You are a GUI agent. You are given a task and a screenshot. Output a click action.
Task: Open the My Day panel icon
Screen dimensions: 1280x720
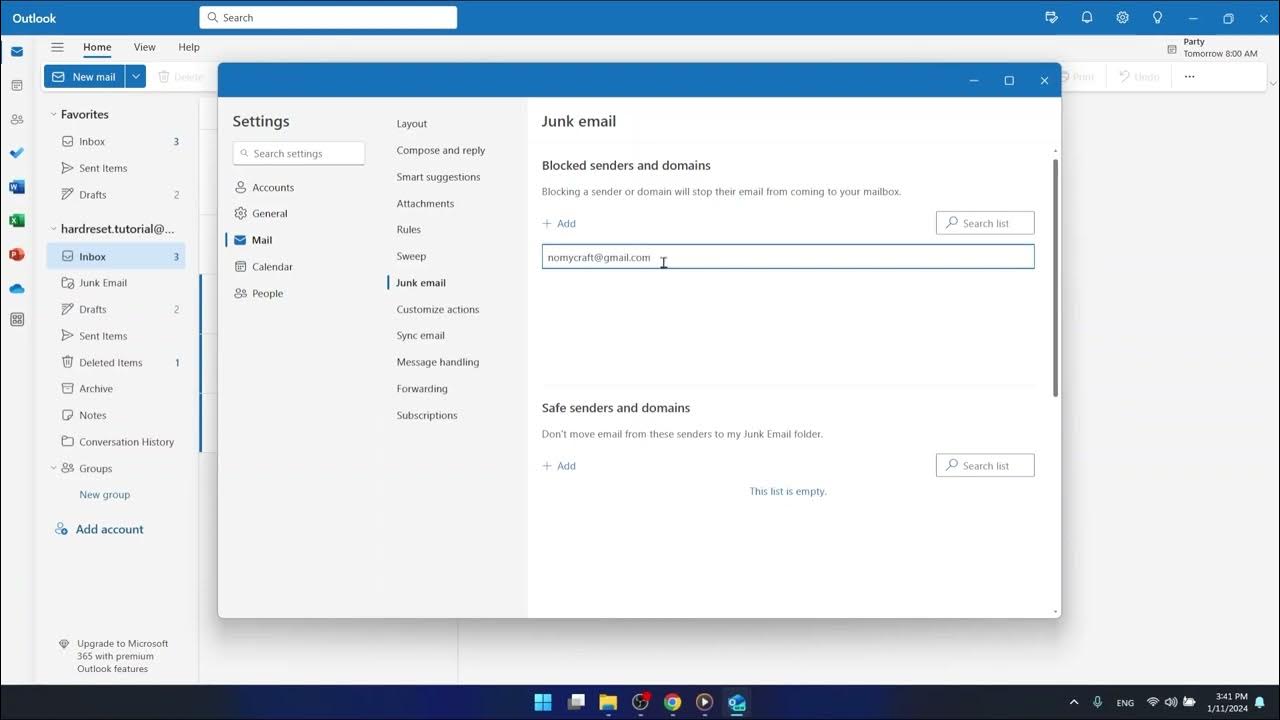(x=1051, y=17)
